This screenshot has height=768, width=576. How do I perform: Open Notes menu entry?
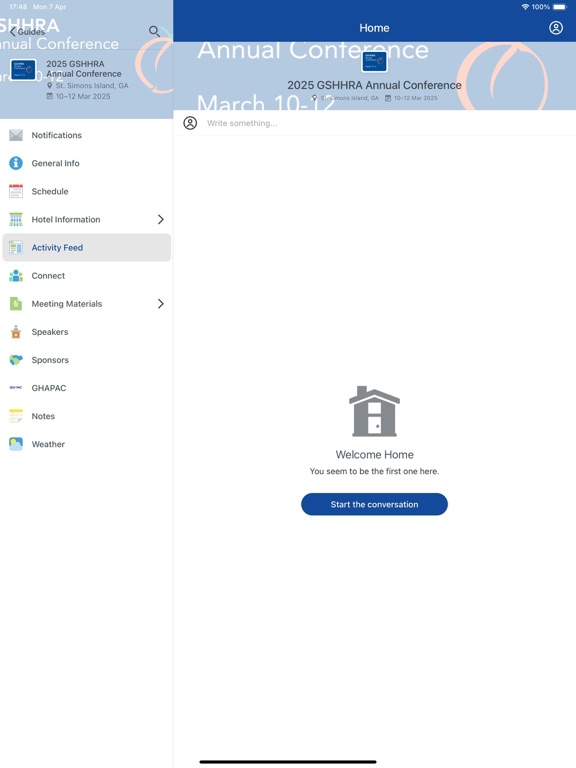[87, 416]
